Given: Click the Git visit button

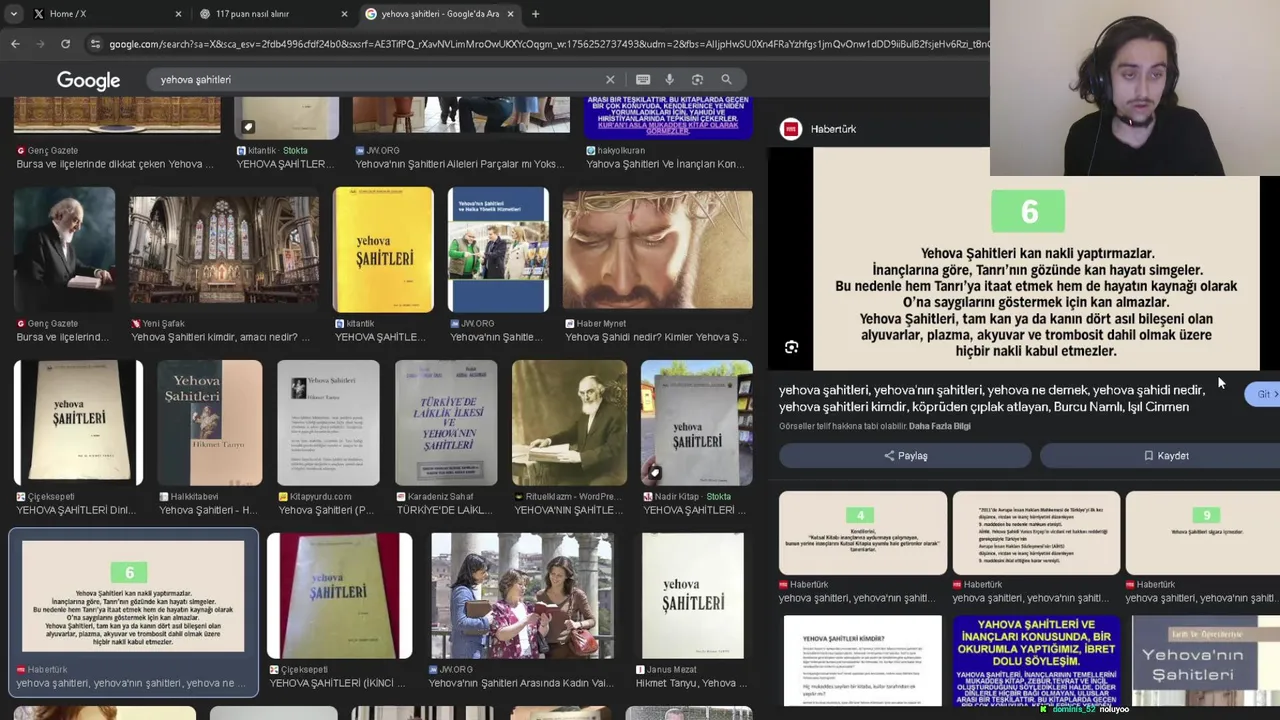Looking at the screenshot, I should coord(1263,394).
